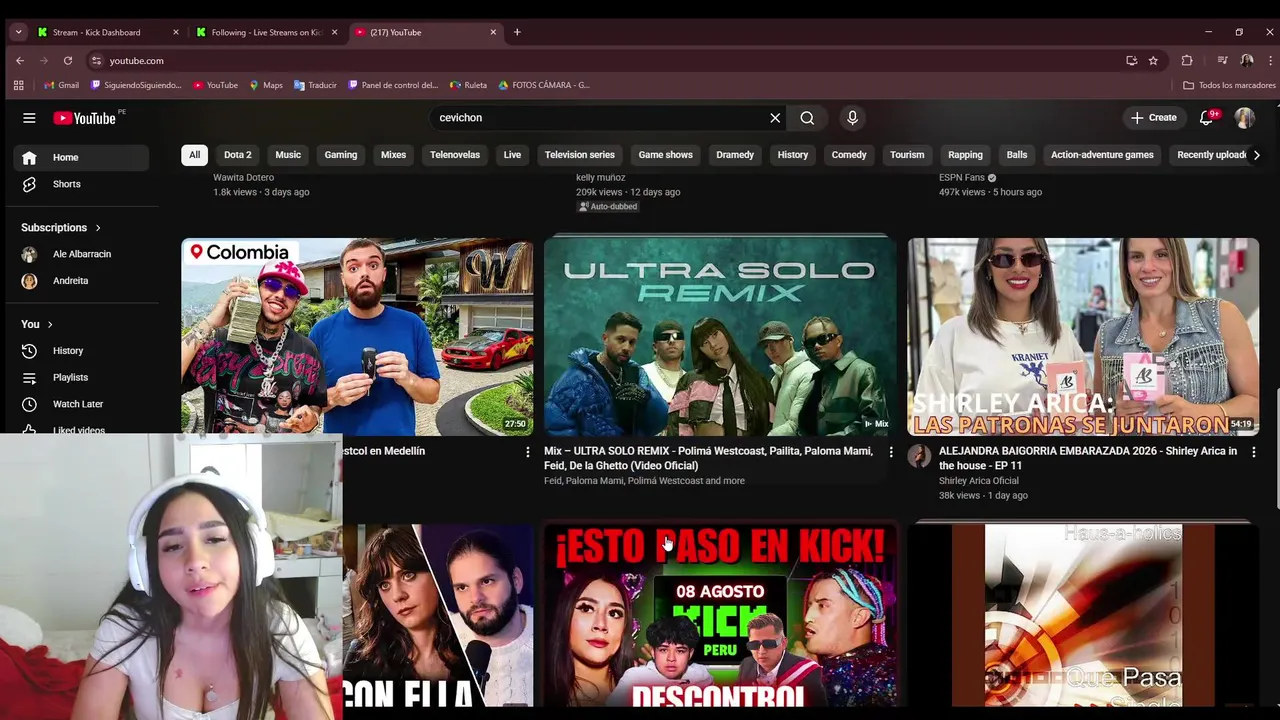Click the YouTube logo
This screenshot has height=720, width=1280.
(85, 118)
